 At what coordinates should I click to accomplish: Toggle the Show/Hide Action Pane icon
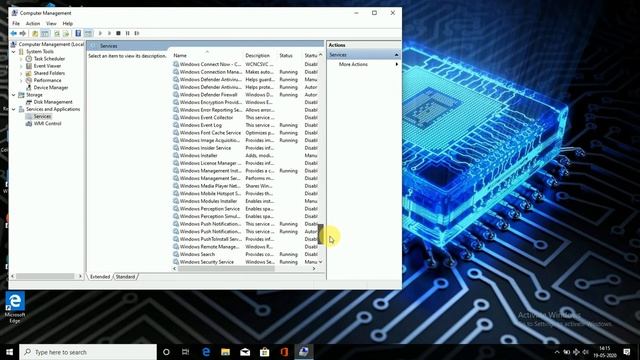tap(88, 33)
